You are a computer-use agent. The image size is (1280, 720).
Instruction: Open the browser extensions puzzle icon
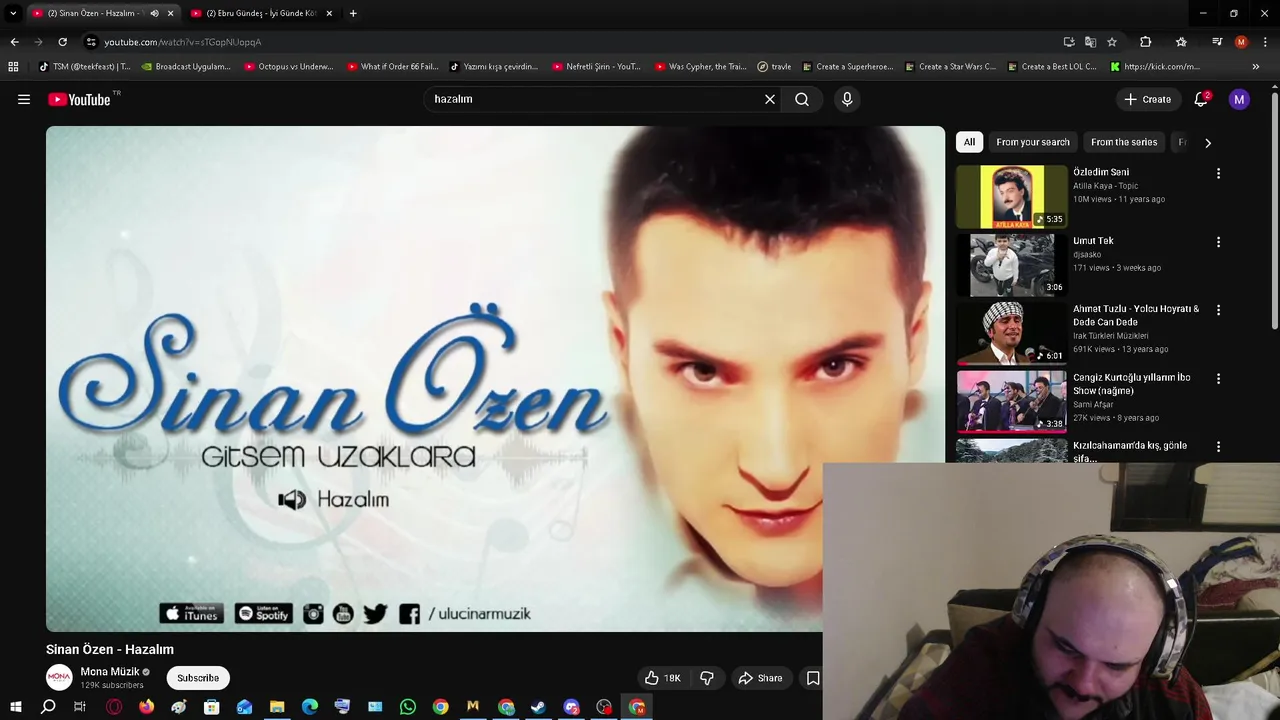click(1146, 42)
